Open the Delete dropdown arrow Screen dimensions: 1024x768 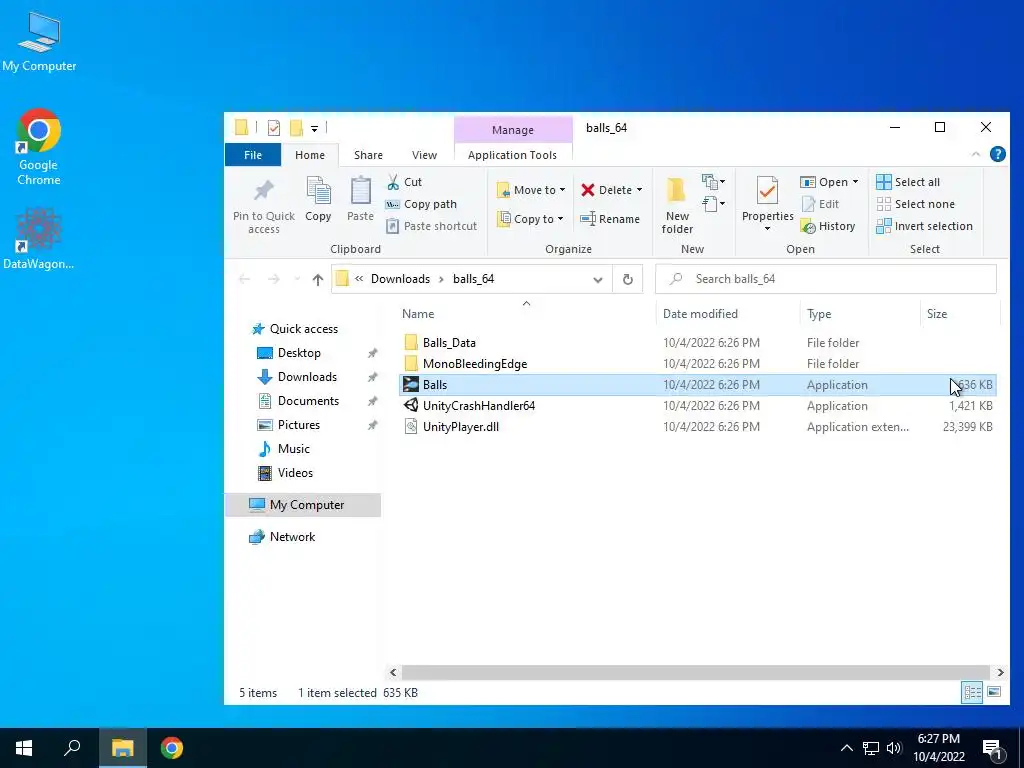point(639,190)
